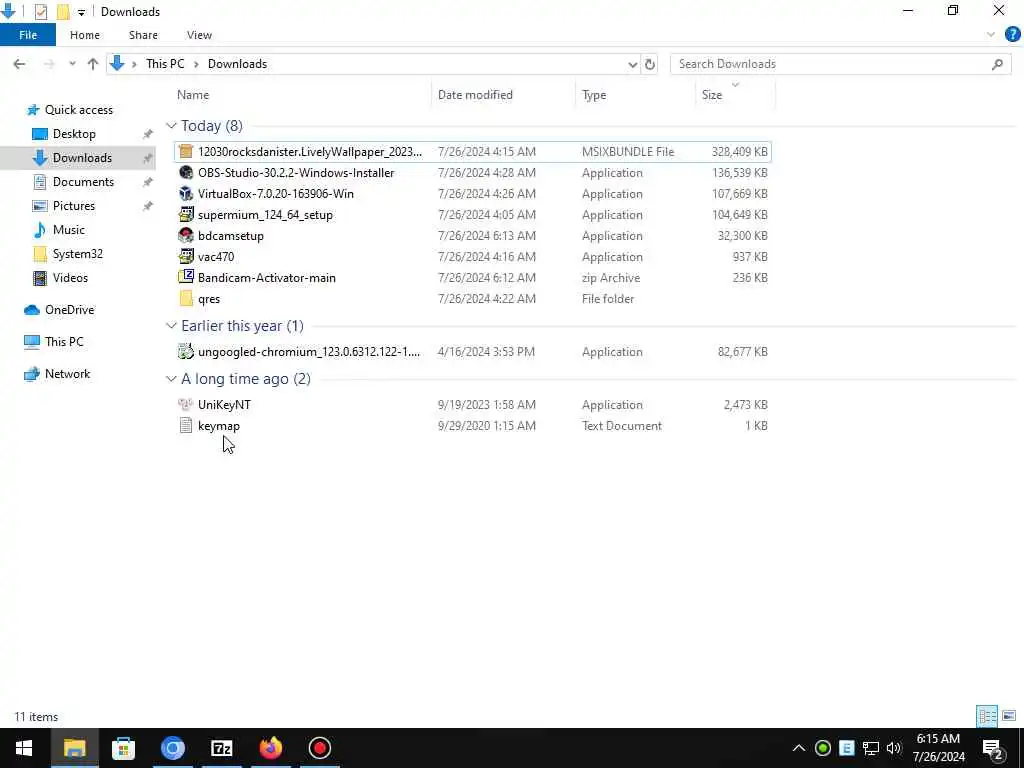Click the 328,409 KB size cell
This screenshot has height=768, width=1024.
pyautogui.click(x=739, y=152)
